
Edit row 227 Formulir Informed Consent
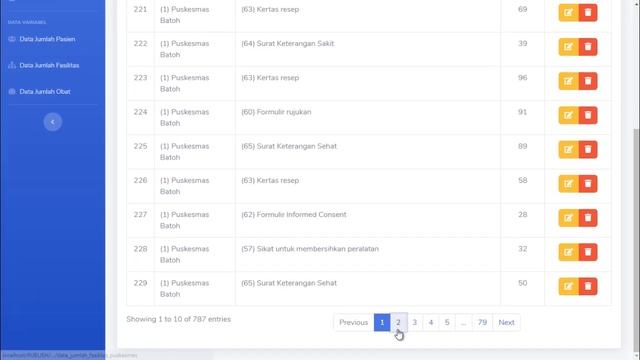568,218
